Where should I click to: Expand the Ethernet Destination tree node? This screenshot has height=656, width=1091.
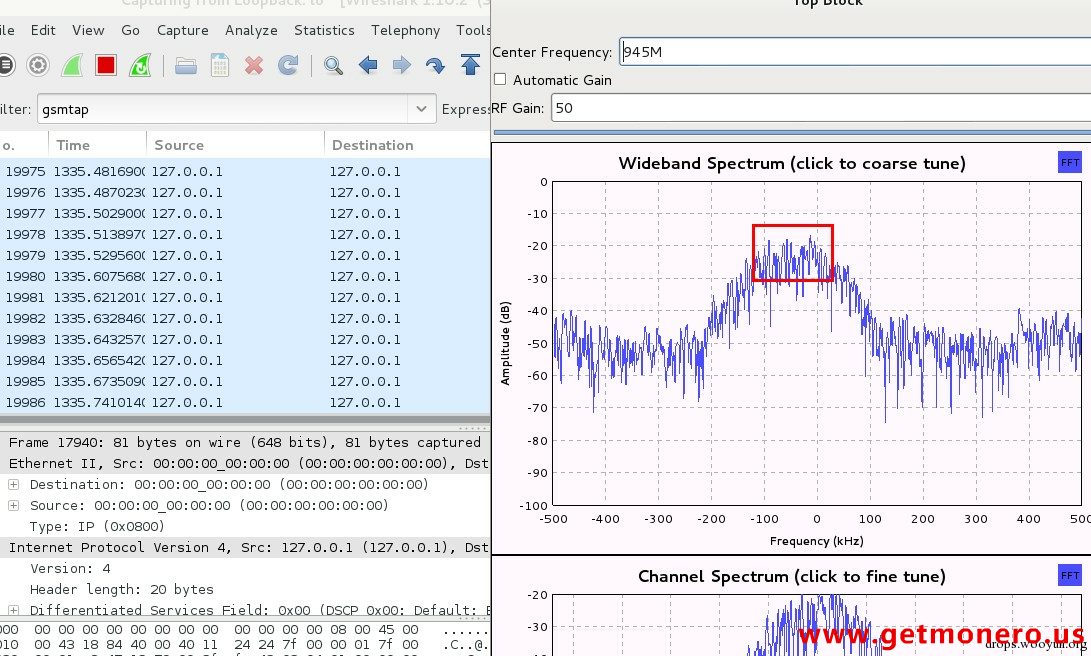[14, 485]
